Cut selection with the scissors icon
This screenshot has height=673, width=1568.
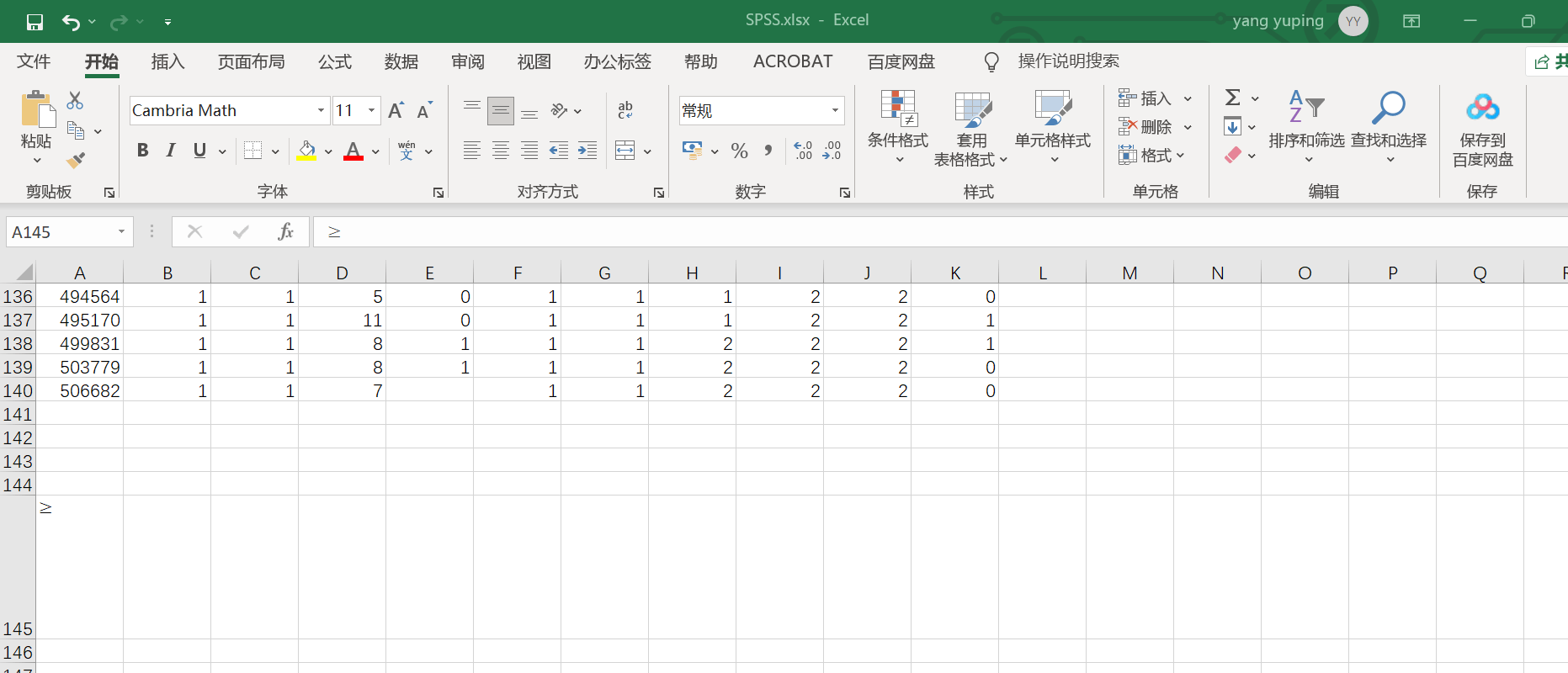(x=75, y=100)
